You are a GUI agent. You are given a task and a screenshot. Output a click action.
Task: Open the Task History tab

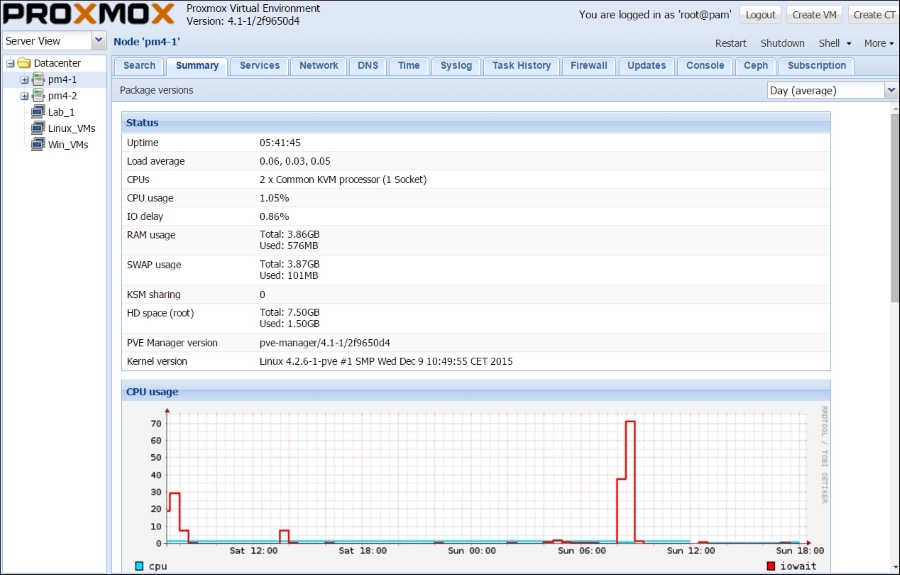pyautogui.click(x=521, y=66)
